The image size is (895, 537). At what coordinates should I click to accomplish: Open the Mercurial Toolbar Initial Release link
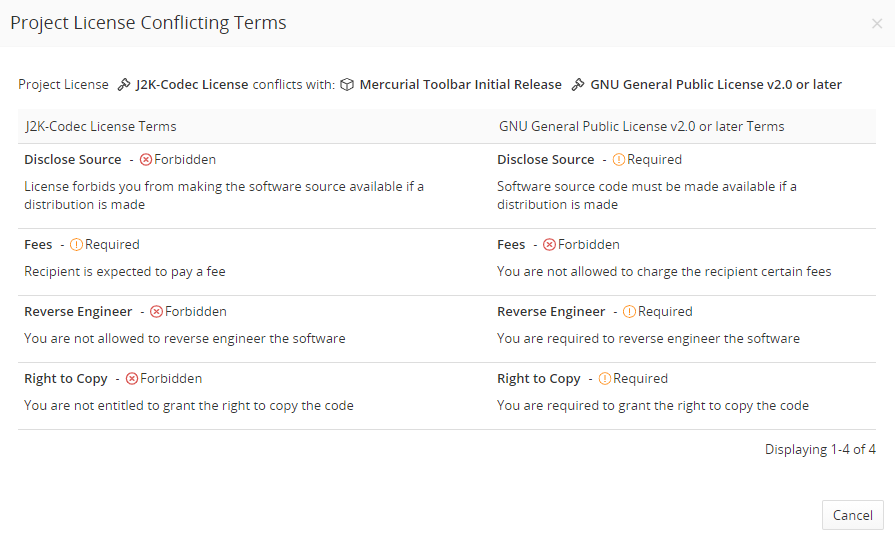pyautogui.click(x=460, y=85)
